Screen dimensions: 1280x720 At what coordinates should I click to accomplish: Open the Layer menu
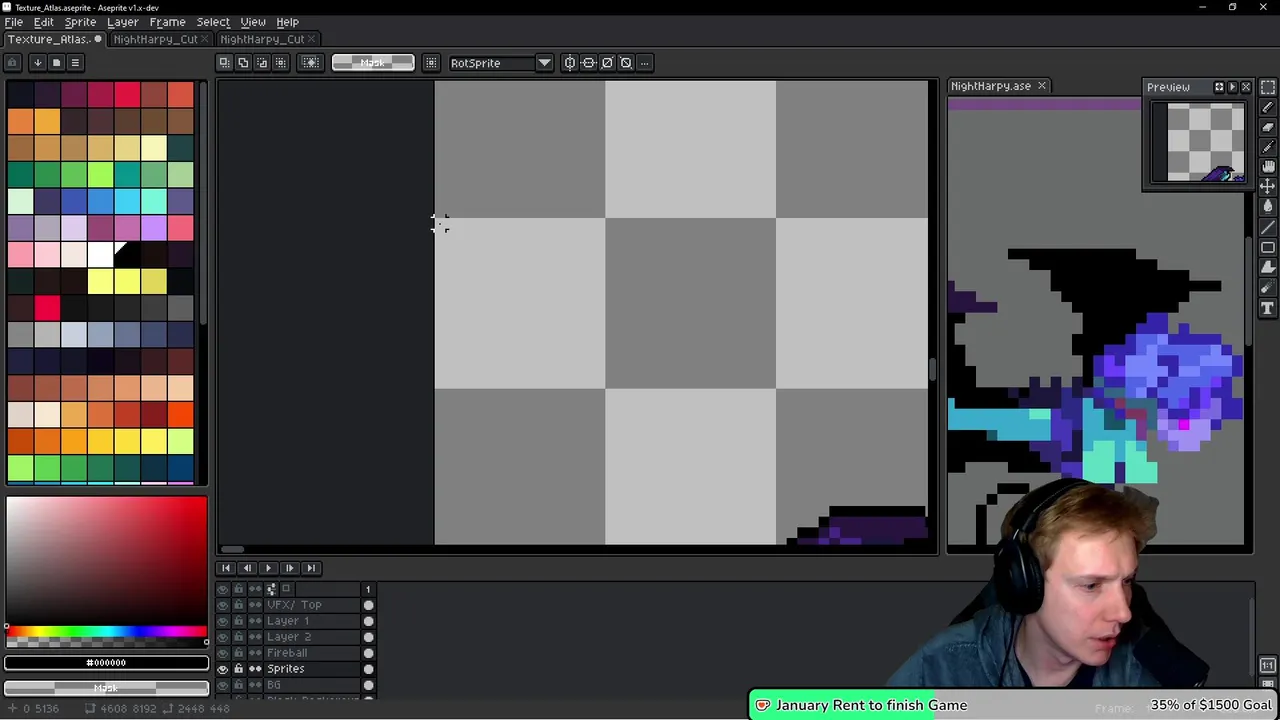[123, 22]
